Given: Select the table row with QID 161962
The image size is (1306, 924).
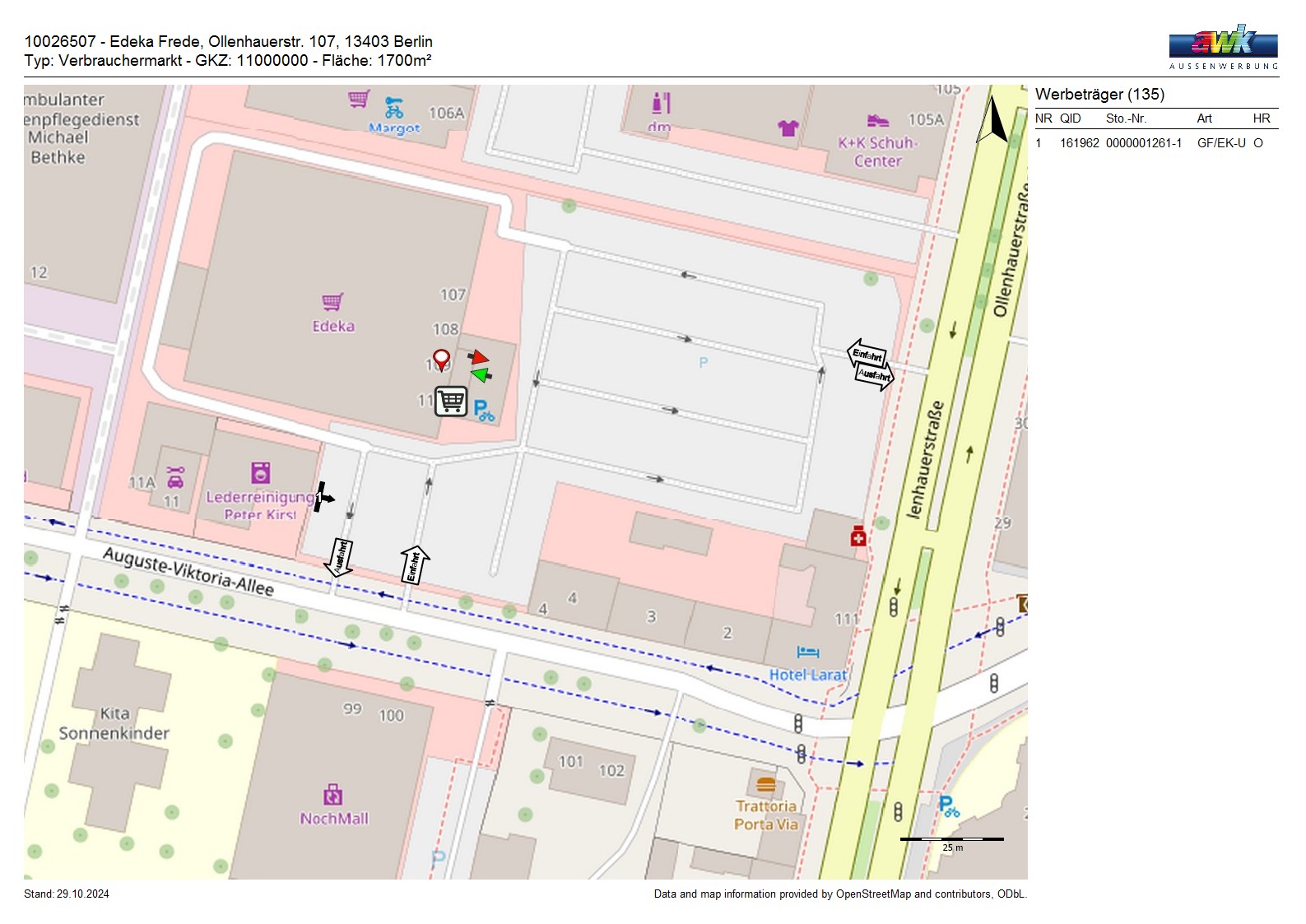Looking at the screenshot, I should (1155, 143).
